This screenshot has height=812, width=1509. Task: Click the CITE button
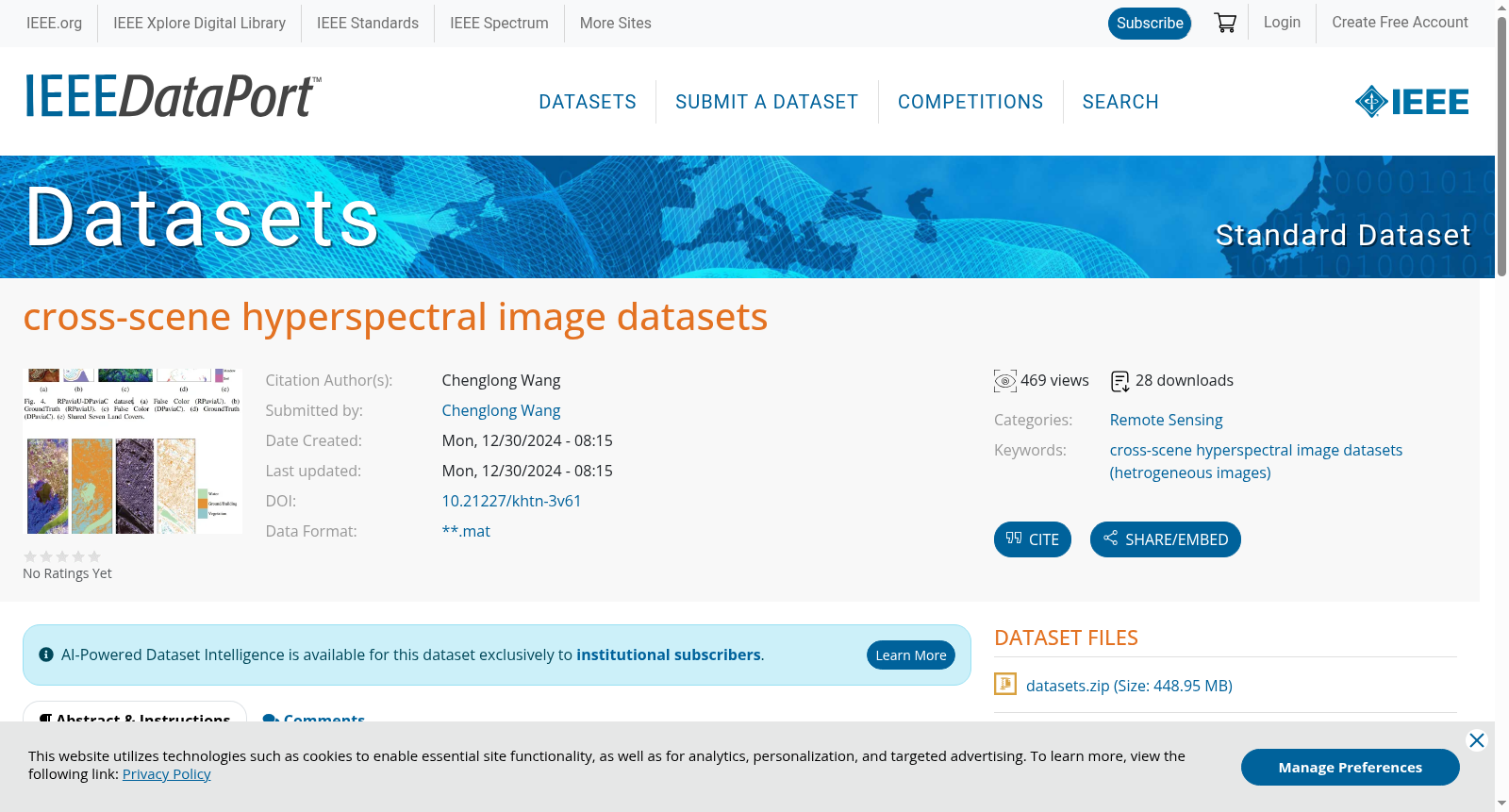point(1033,539)
